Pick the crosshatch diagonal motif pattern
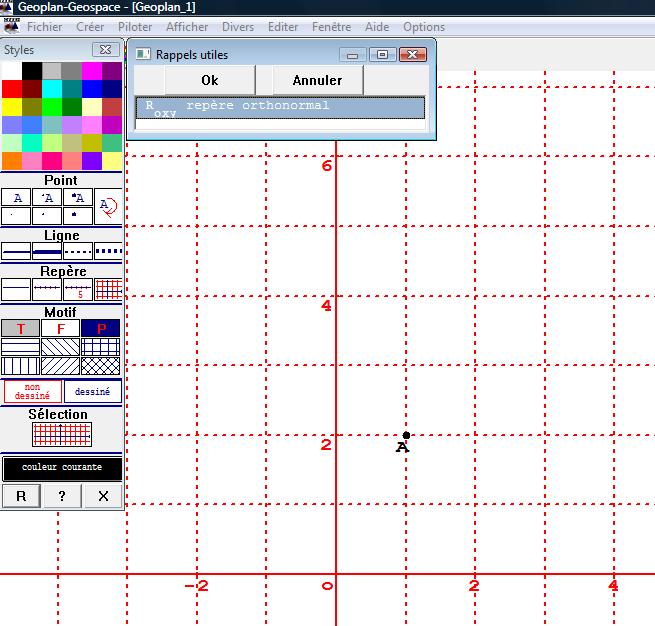Image resolution: width=655 pixels, height=626 pixels. tap(100, 365)
